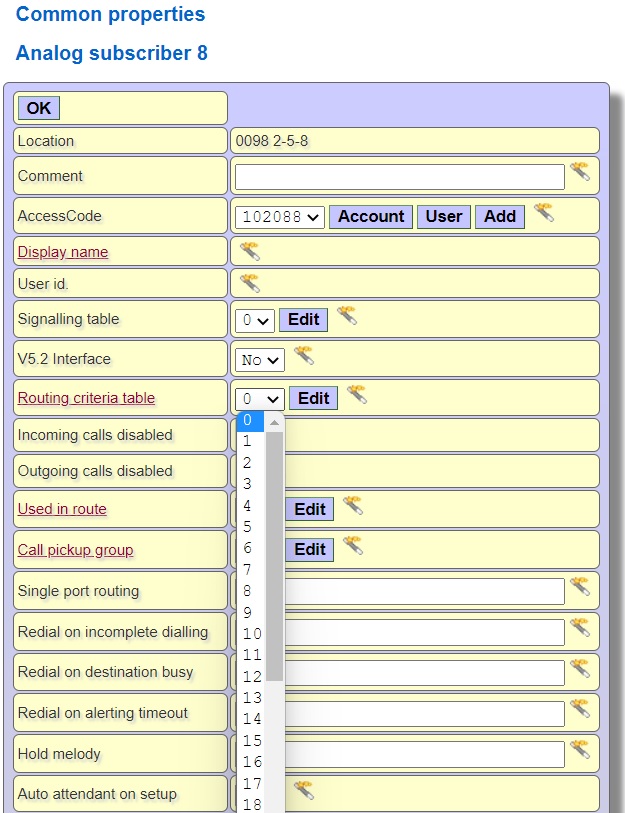Choose option 12 from the open dropdown list

click(252, 676)
